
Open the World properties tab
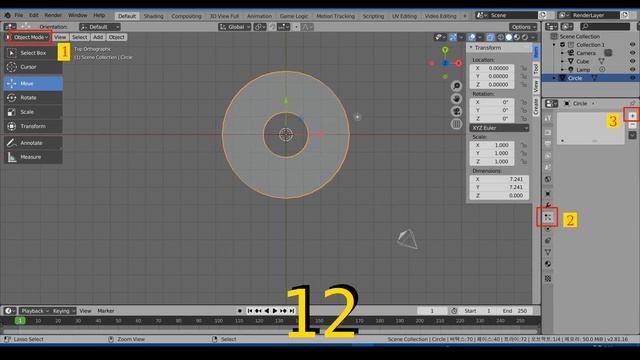click(548, 179)
